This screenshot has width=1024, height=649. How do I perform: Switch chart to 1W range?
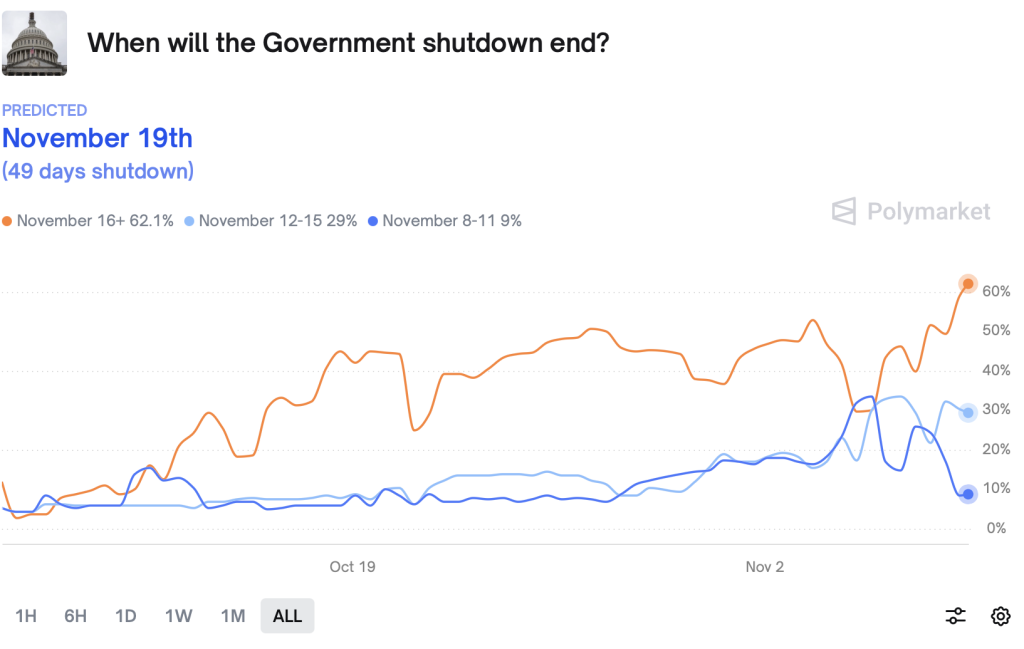(x=178, y=616)
